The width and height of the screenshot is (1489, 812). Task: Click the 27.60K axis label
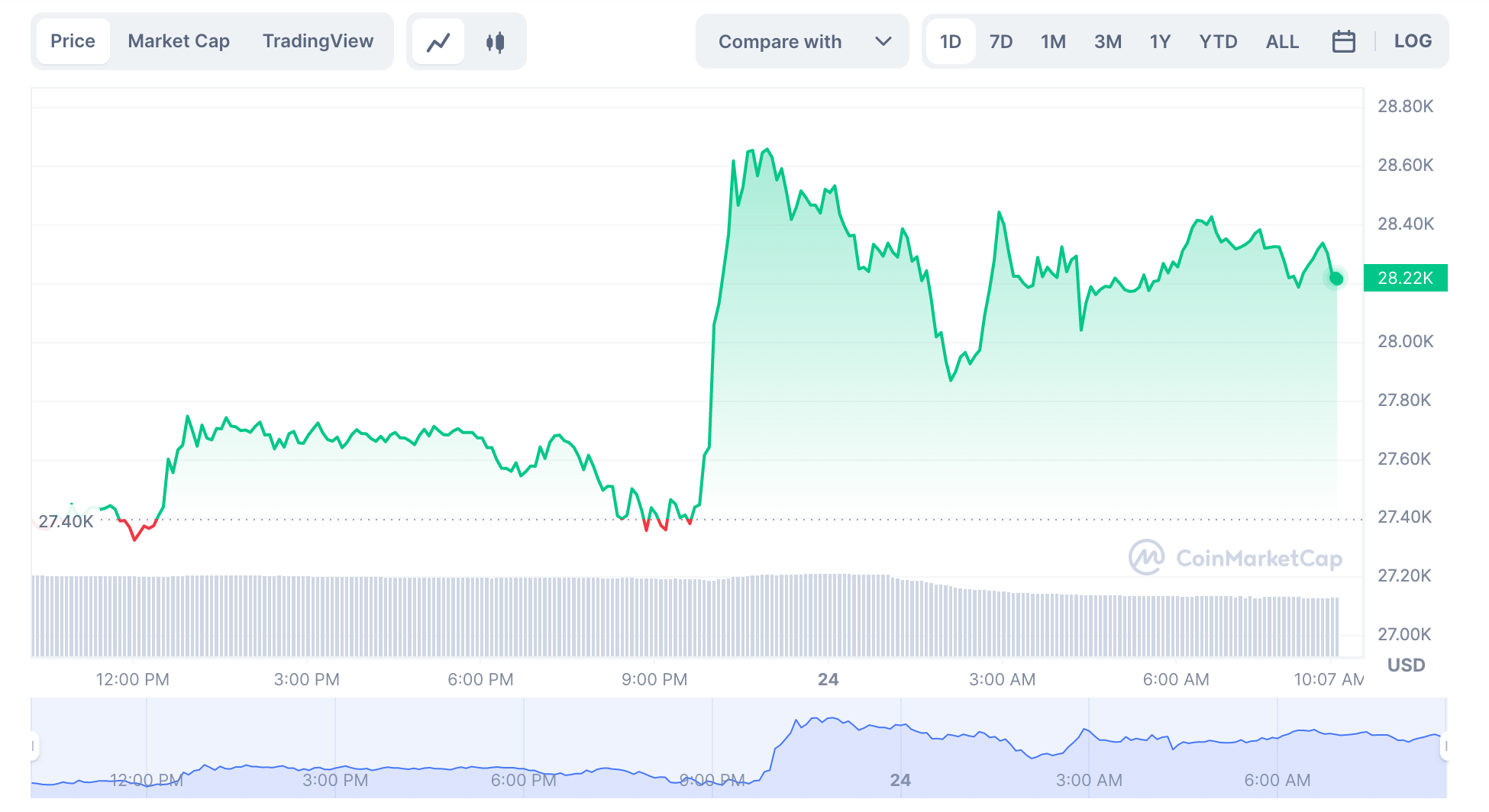tap(1404, 459)
